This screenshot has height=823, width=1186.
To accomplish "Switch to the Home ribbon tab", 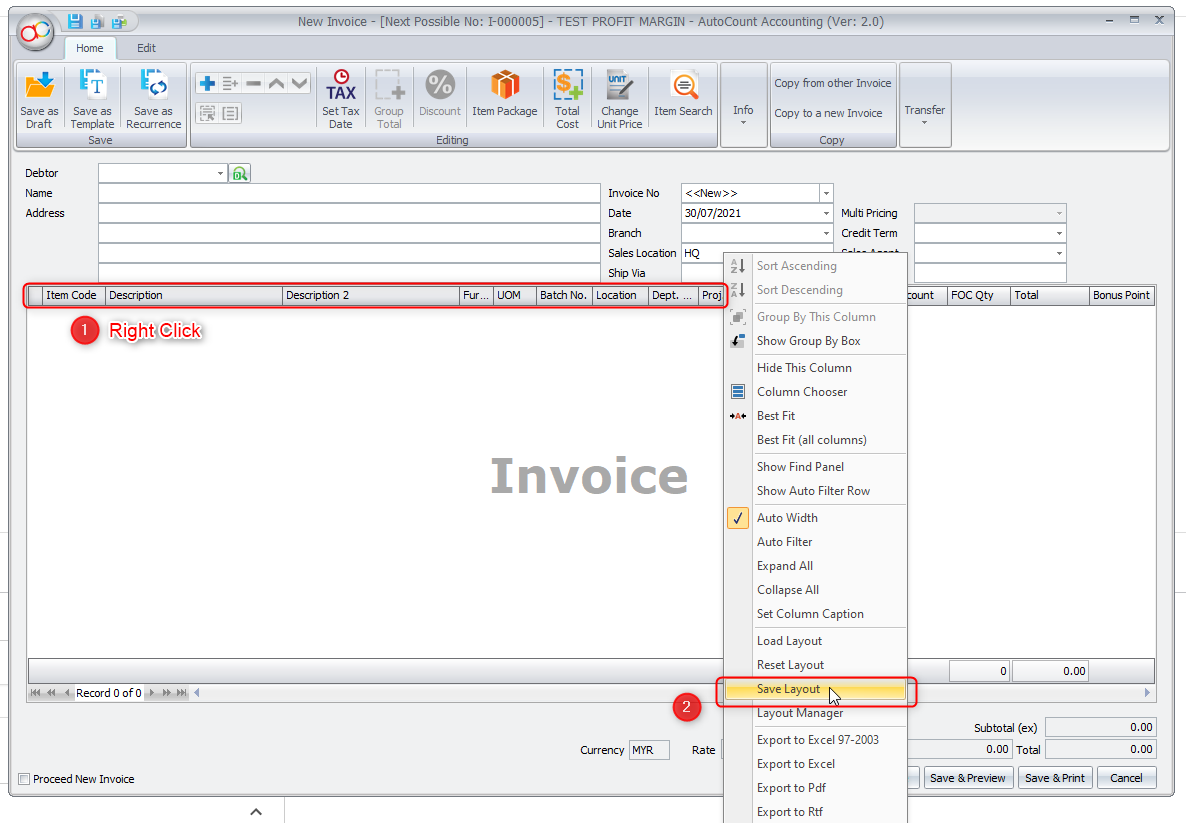I will tap(89, 48).
